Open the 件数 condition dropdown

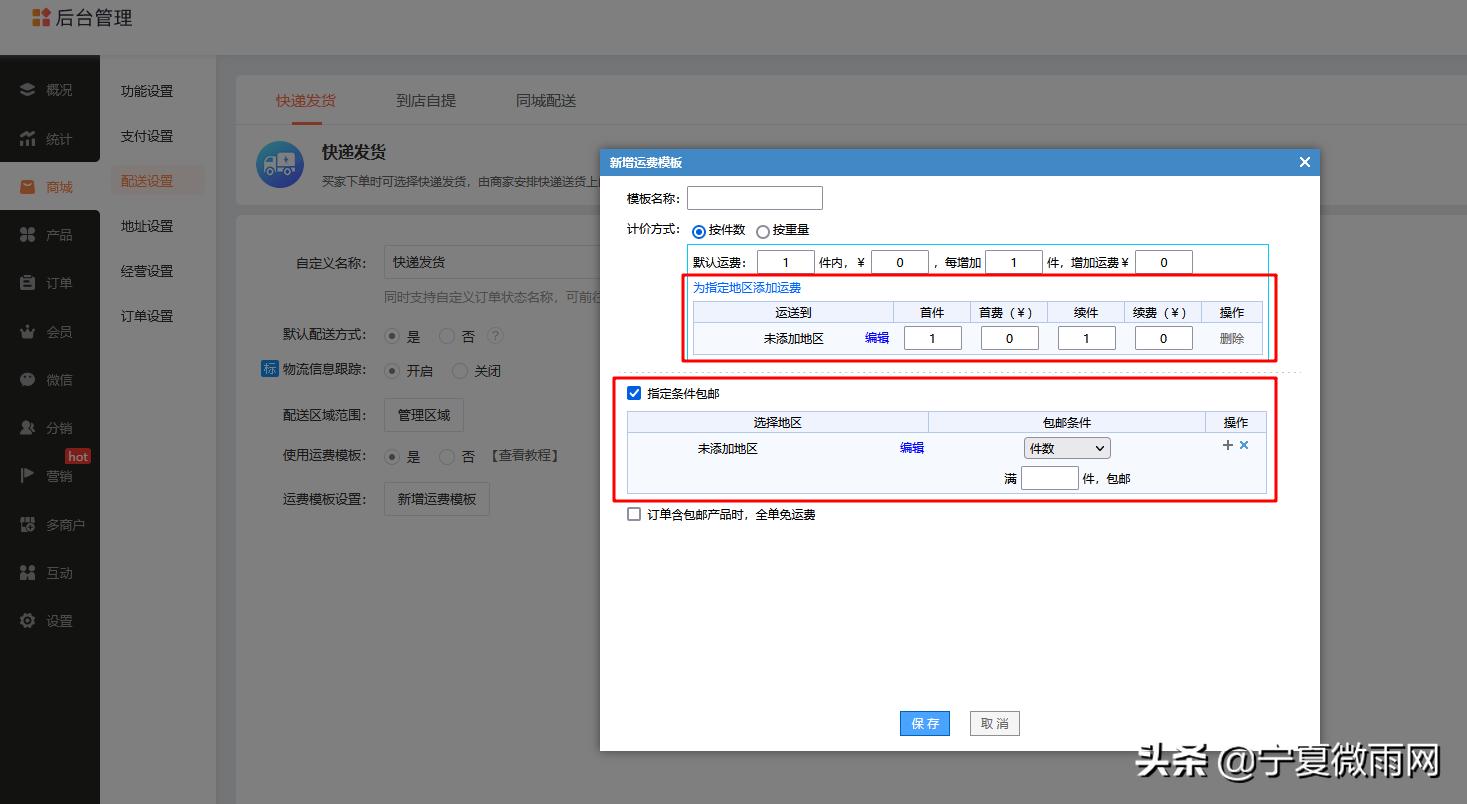(x=1067, y=447)
